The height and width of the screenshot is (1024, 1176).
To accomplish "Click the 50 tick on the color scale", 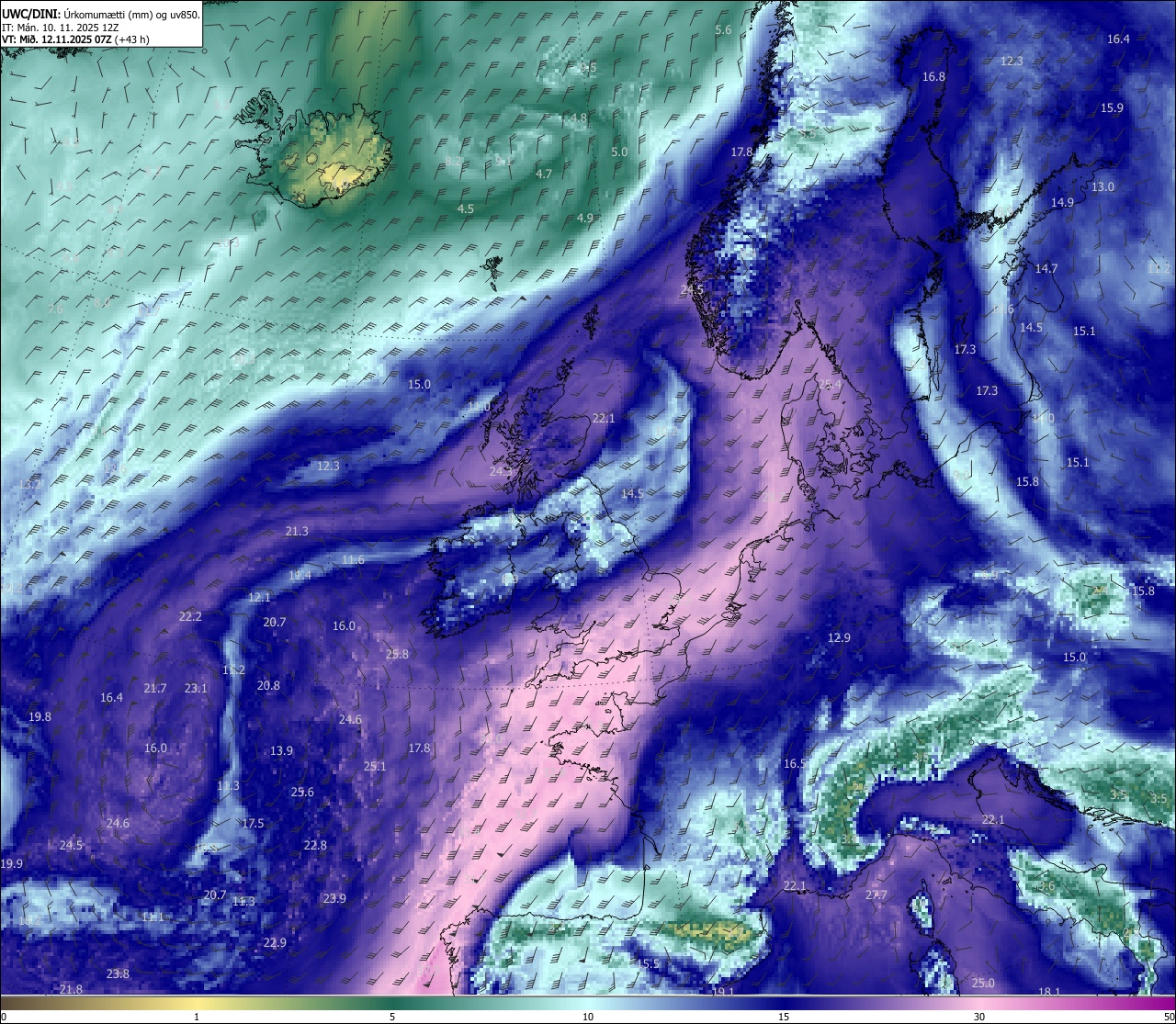I will (x=1169, y=1017).
